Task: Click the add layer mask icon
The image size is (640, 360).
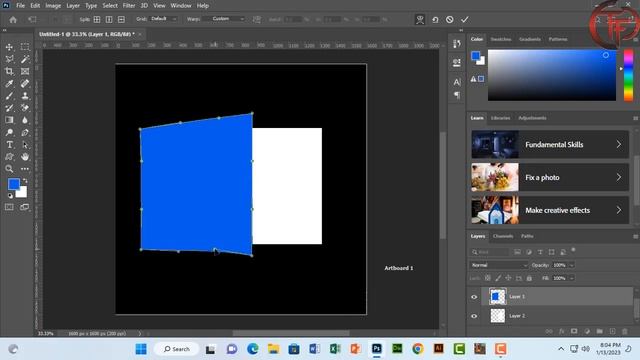Action: pyautogui.click(x=574, y=331)
